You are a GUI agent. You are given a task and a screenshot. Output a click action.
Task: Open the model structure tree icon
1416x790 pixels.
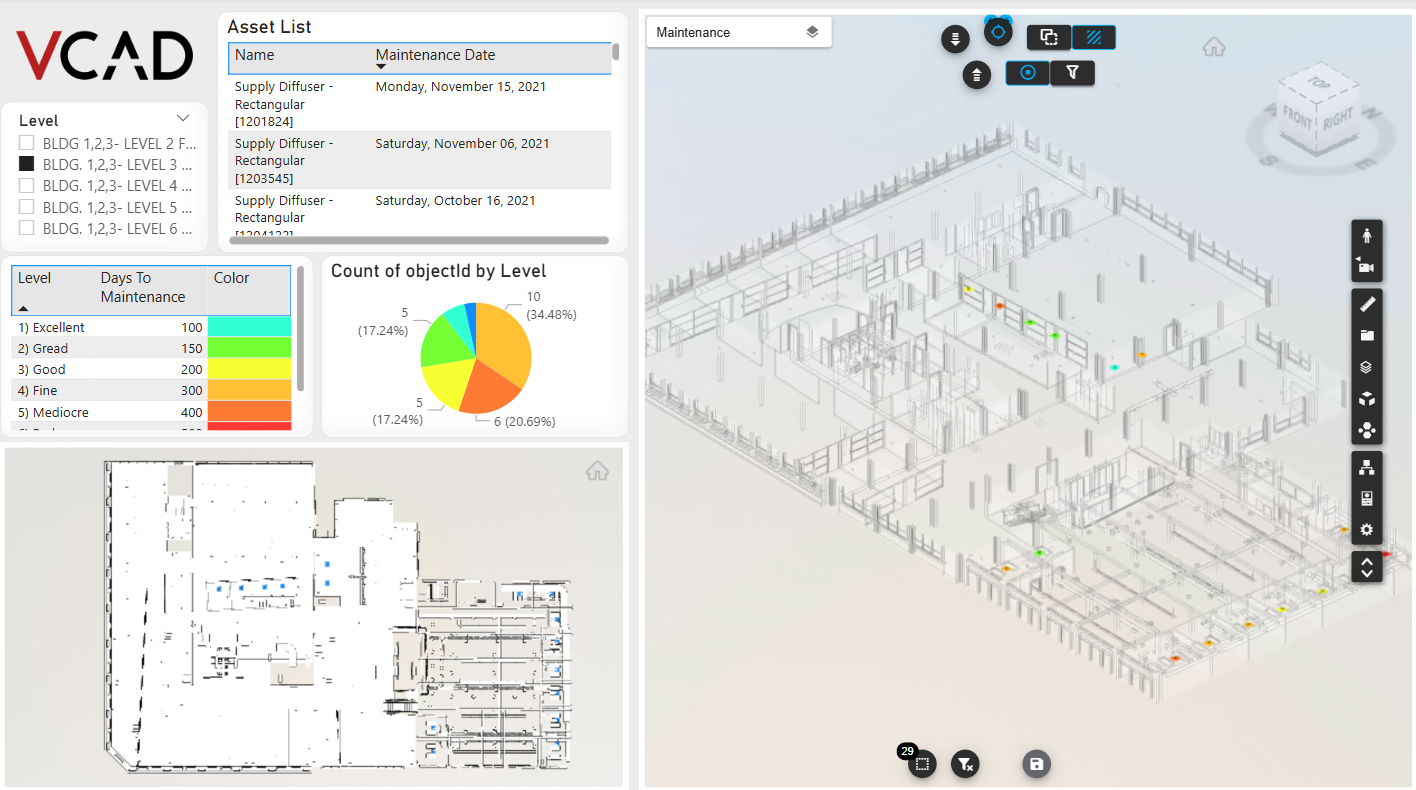click(x=1366, y=466)
